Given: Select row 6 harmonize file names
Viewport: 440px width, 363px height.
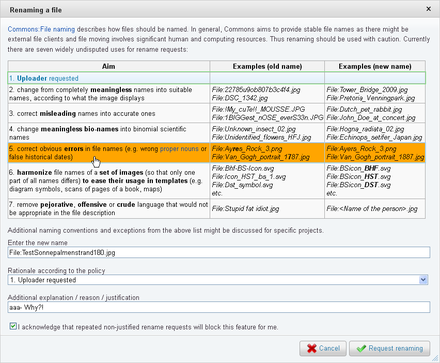Looking at the screenshot, I should click(217, 181).
